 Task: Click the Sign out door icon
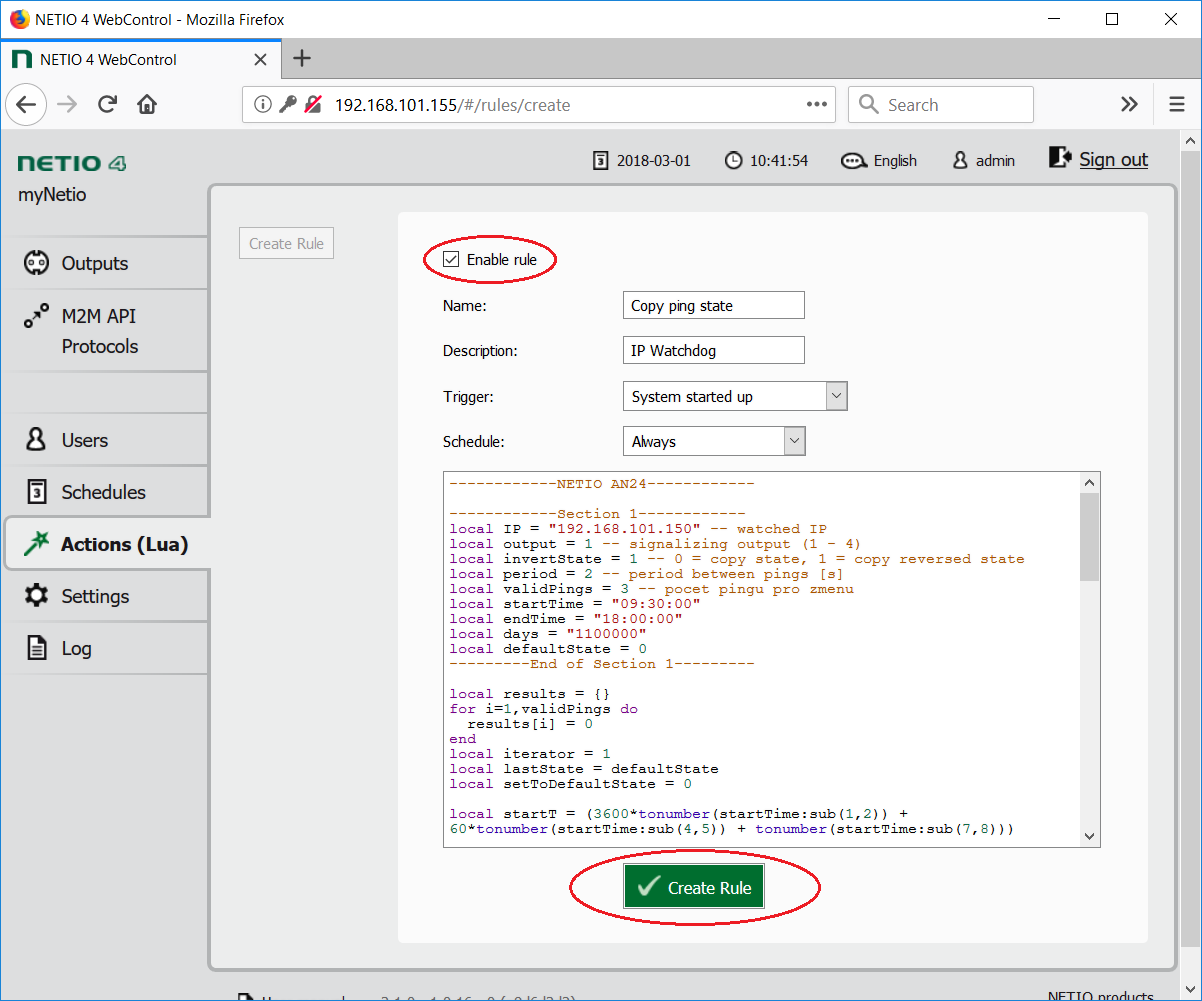click(1060, 157)
